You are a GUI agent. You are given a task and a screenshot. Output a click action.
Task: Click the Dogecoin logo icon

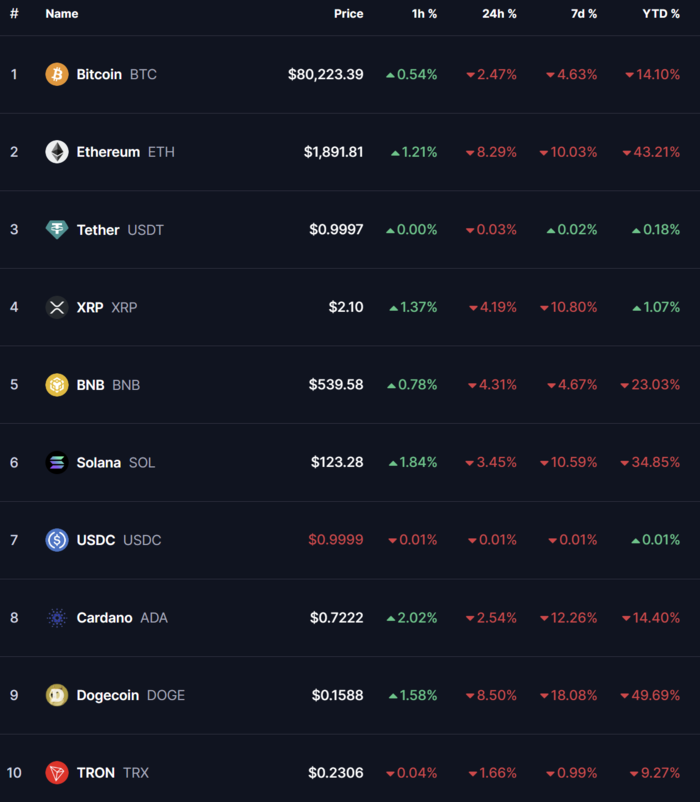[57, 696]
